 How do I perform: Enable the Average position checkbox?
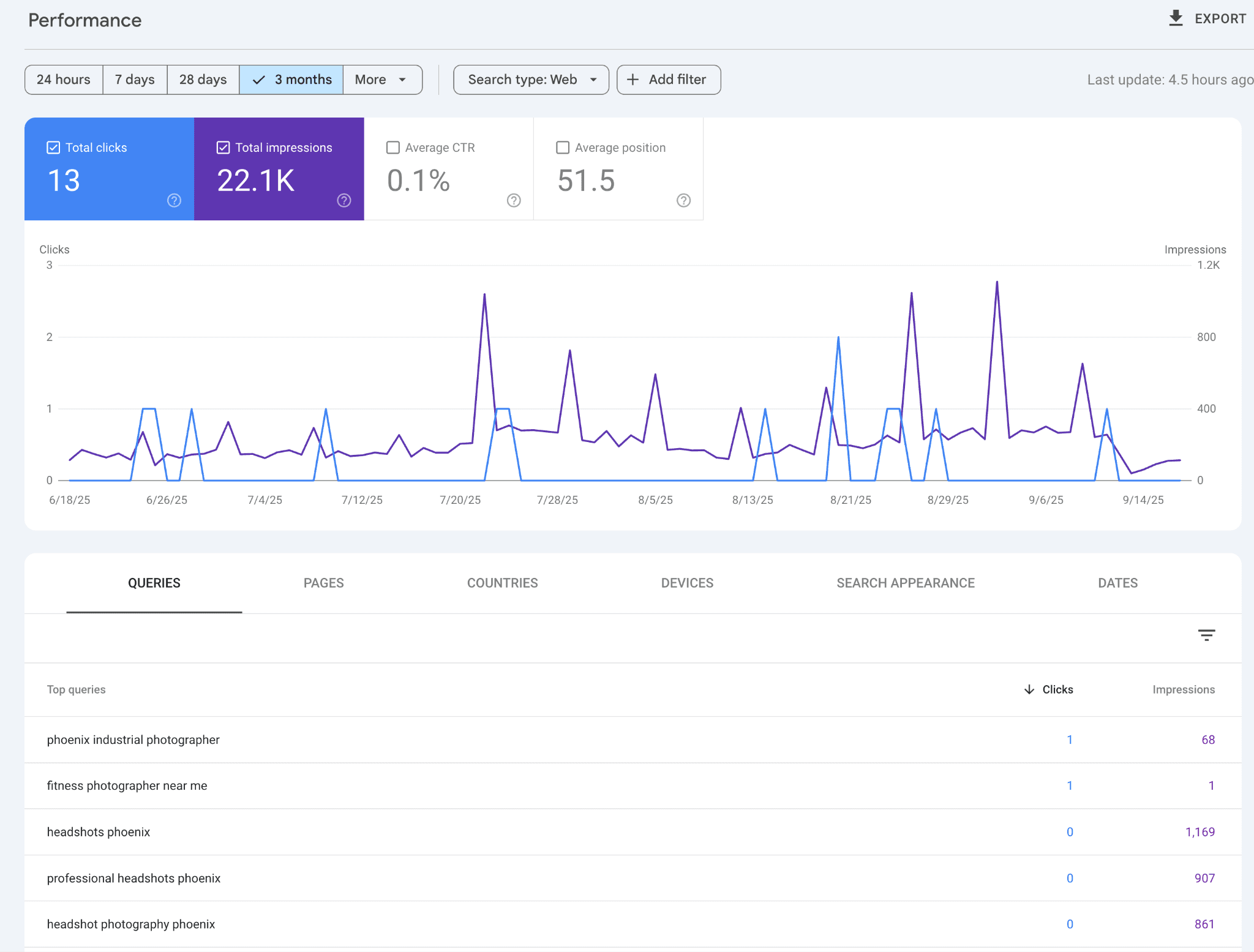pyautogui.click(x=563, y=148)
